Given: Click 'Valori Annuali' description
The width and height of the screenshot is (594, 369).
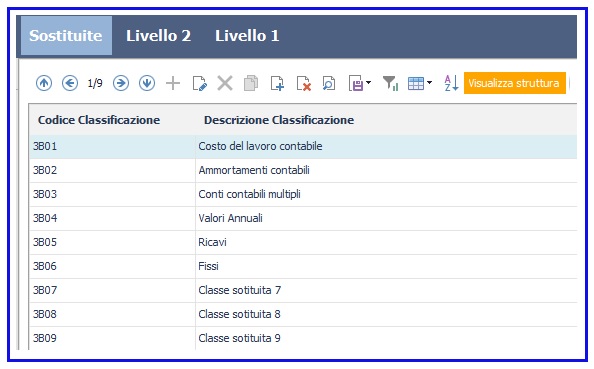Looking at the screenshot, I should [x=230, y=218].
